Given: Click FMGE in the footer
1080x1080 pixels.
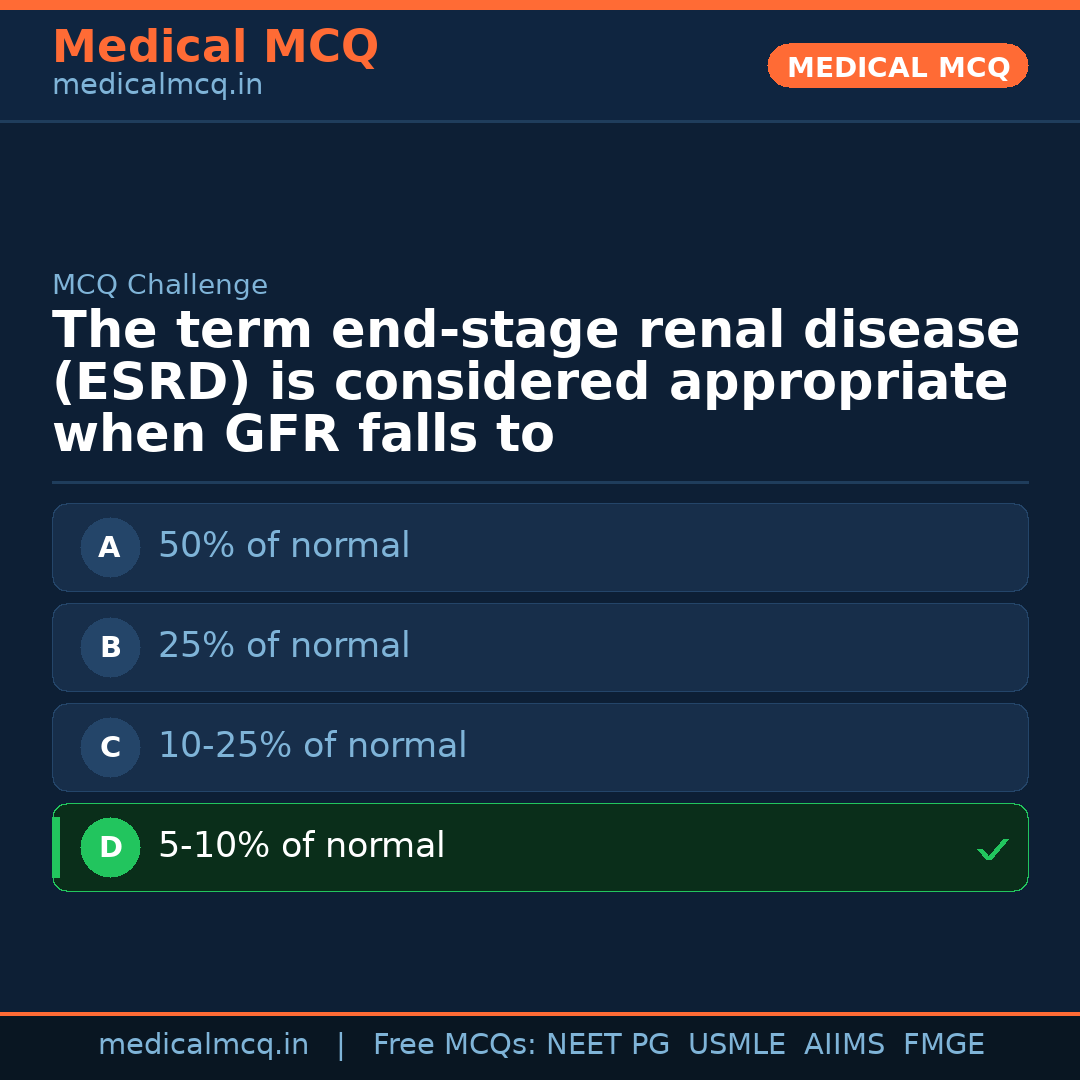Looking at the screenshot, I should click(943, 1045).
